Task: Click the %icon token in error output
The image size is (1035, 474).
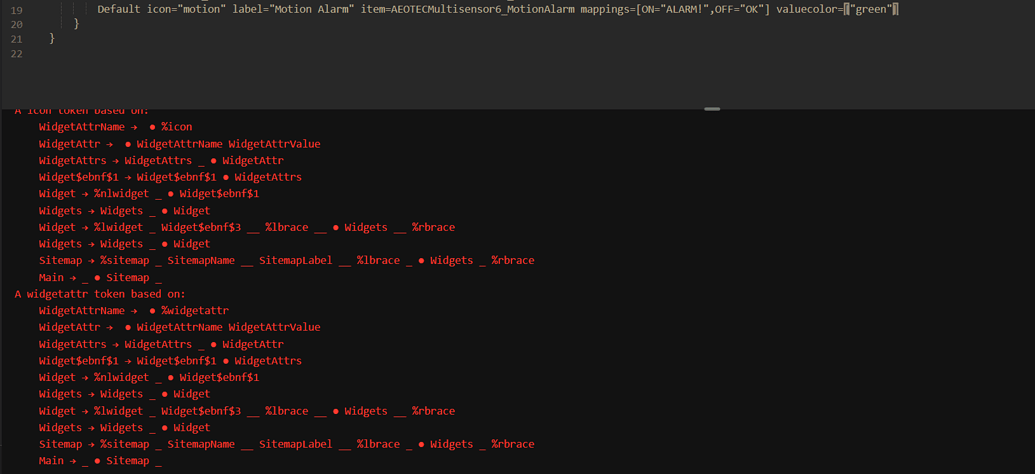Action: pyautogui.click(x=177, y=127)
